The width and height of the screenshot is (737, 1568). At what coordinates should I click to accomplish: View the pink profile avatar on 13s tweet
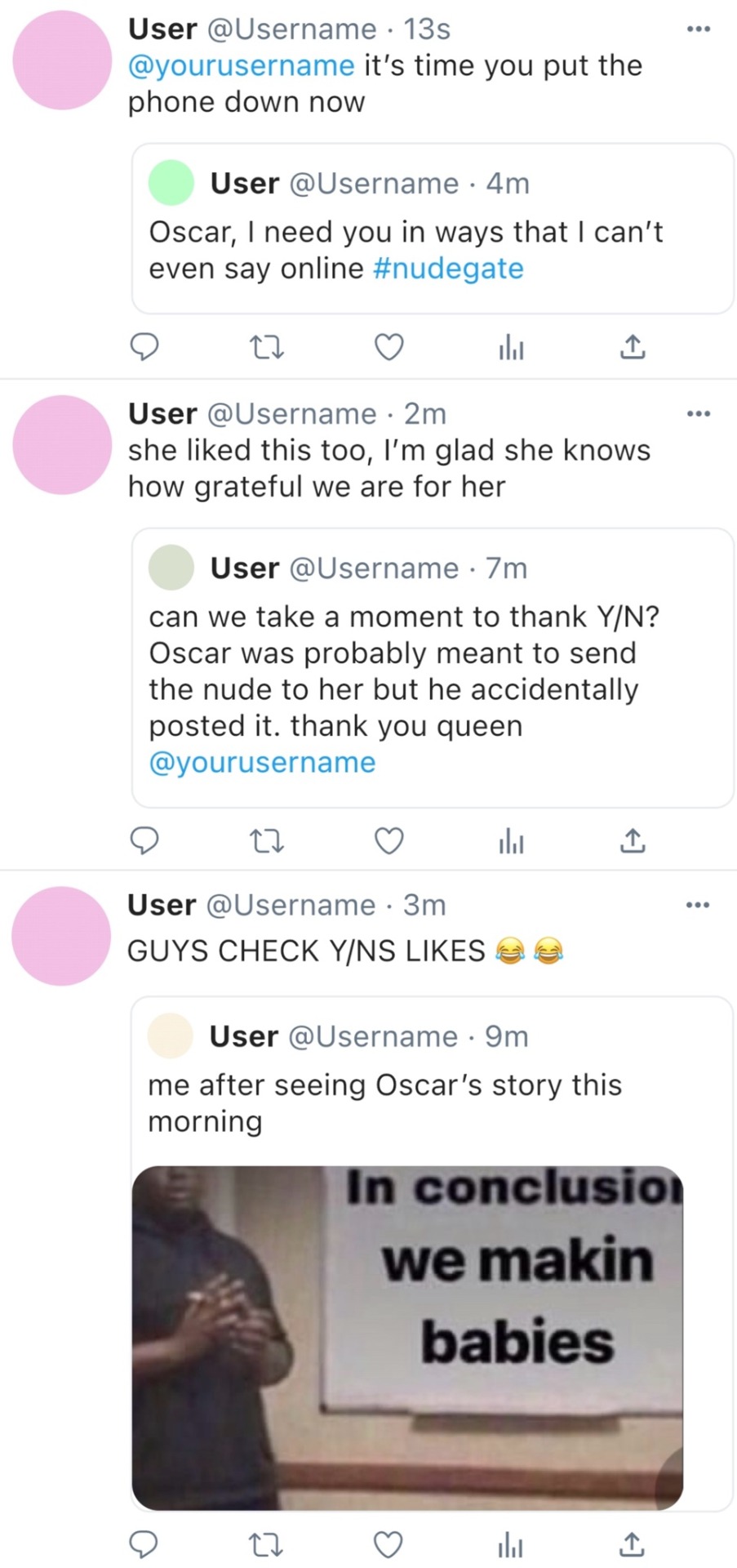(x=62, y=60)
